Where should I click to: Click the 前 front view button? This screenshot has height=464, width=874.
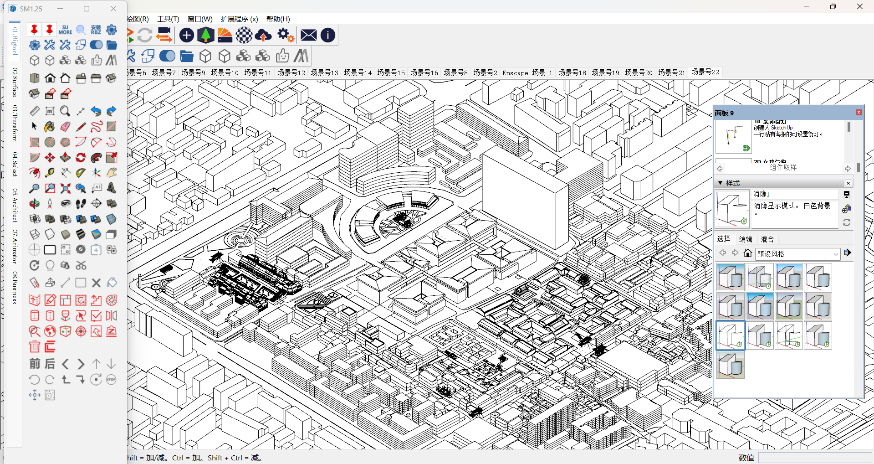[35, 364]
